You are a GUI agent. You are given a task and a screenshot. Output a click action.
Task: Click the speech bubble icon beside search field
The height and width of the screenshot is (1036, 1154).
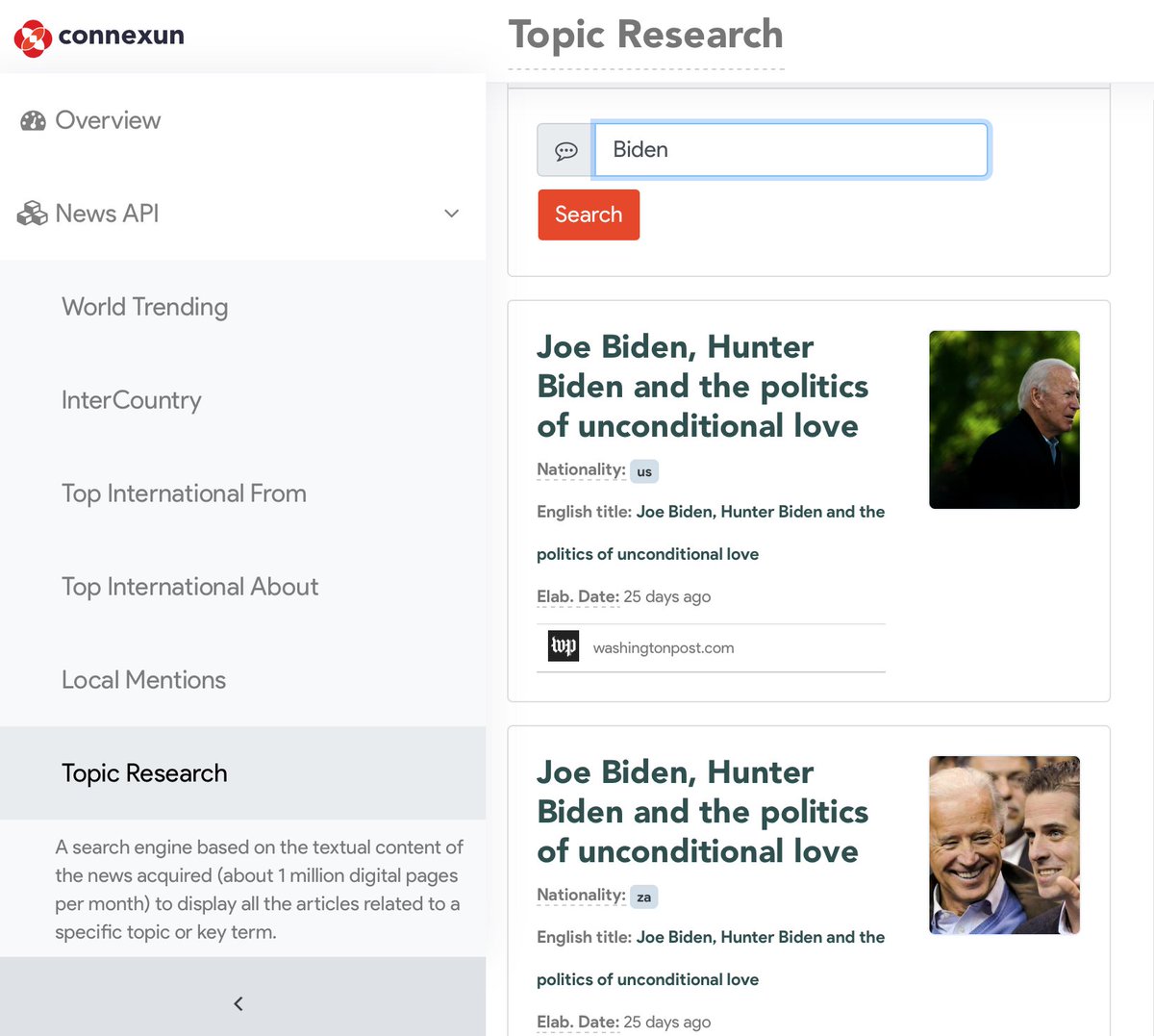tap(565, 150)
